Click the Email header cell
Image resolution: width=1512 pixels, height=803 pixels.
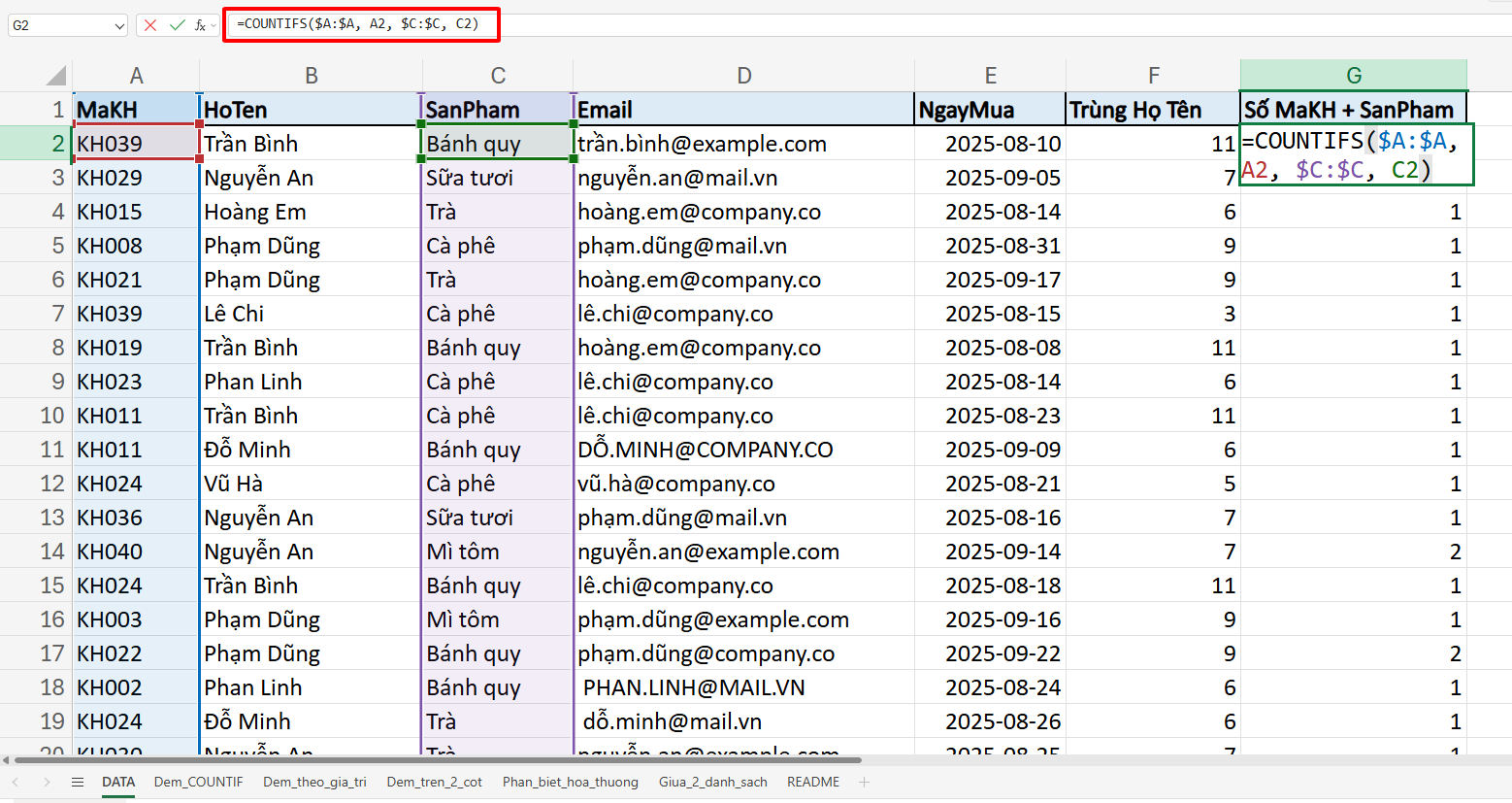click(743, 110)
